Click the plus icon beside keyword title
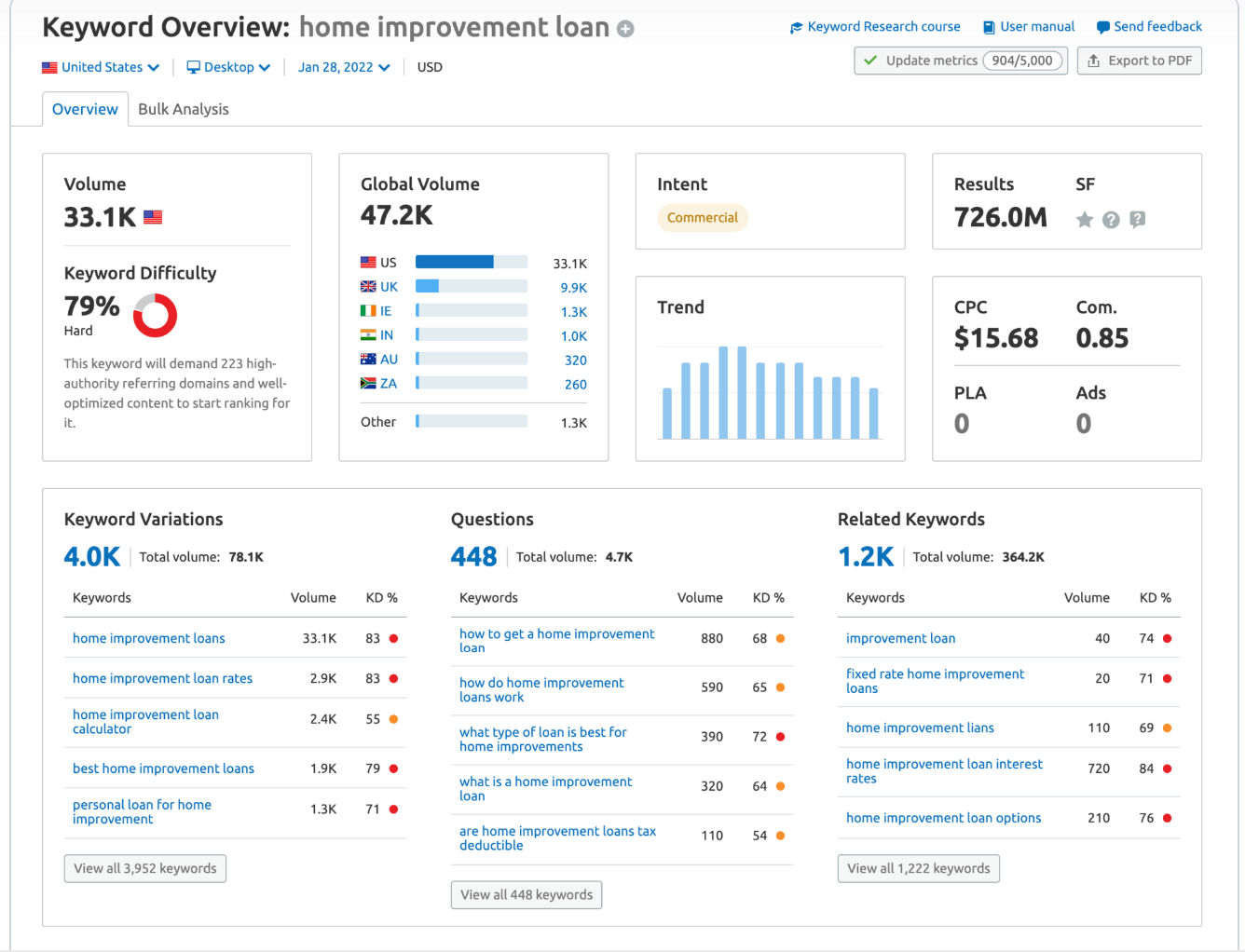This screenshot has width=1245, height=952. pyautogui.click(x=625, y=29)
